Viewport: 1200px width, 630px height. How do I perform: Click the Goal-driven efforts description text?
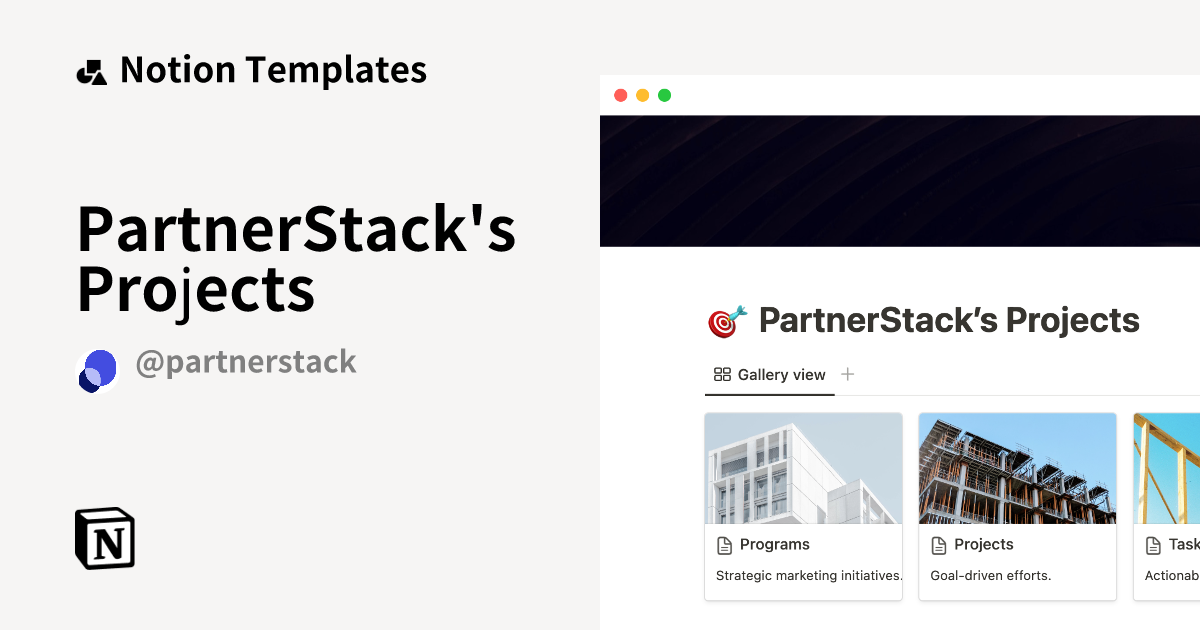pyautogui.click(x=991, y=575)
